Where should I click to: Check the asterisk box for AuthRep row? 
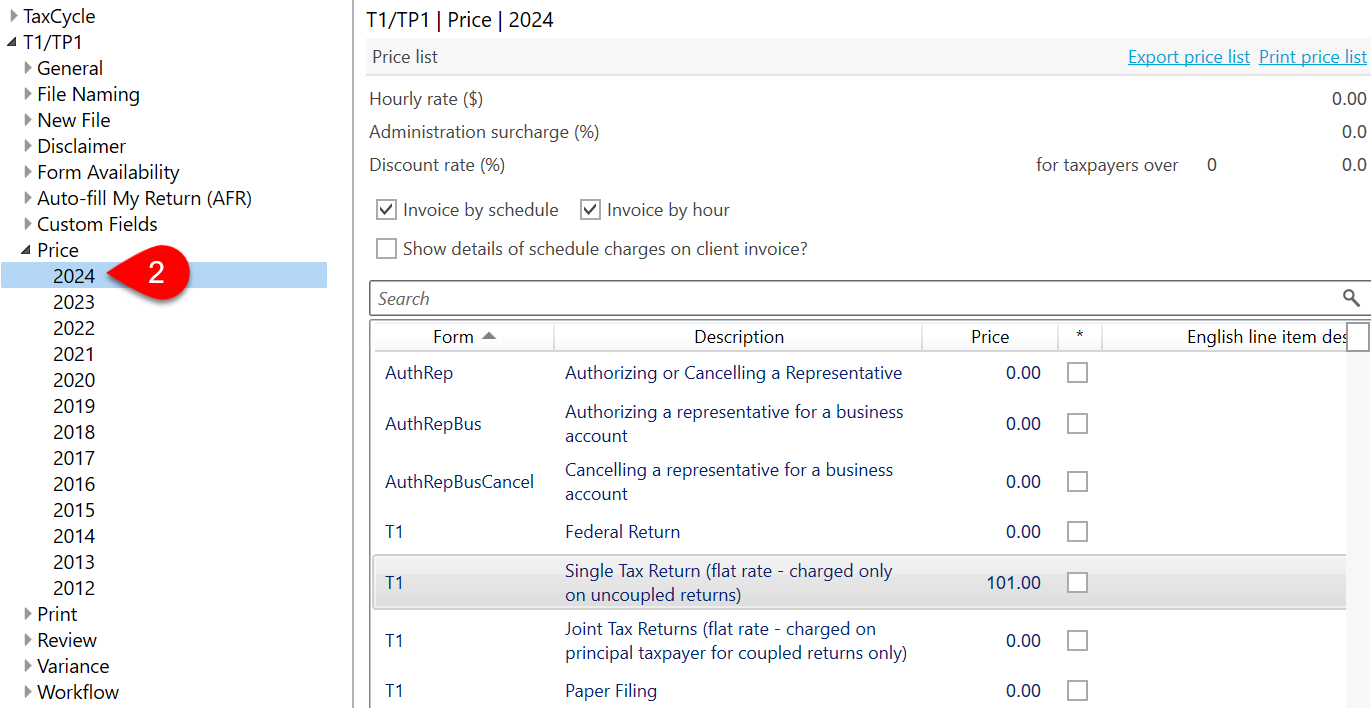(1077, 373)
